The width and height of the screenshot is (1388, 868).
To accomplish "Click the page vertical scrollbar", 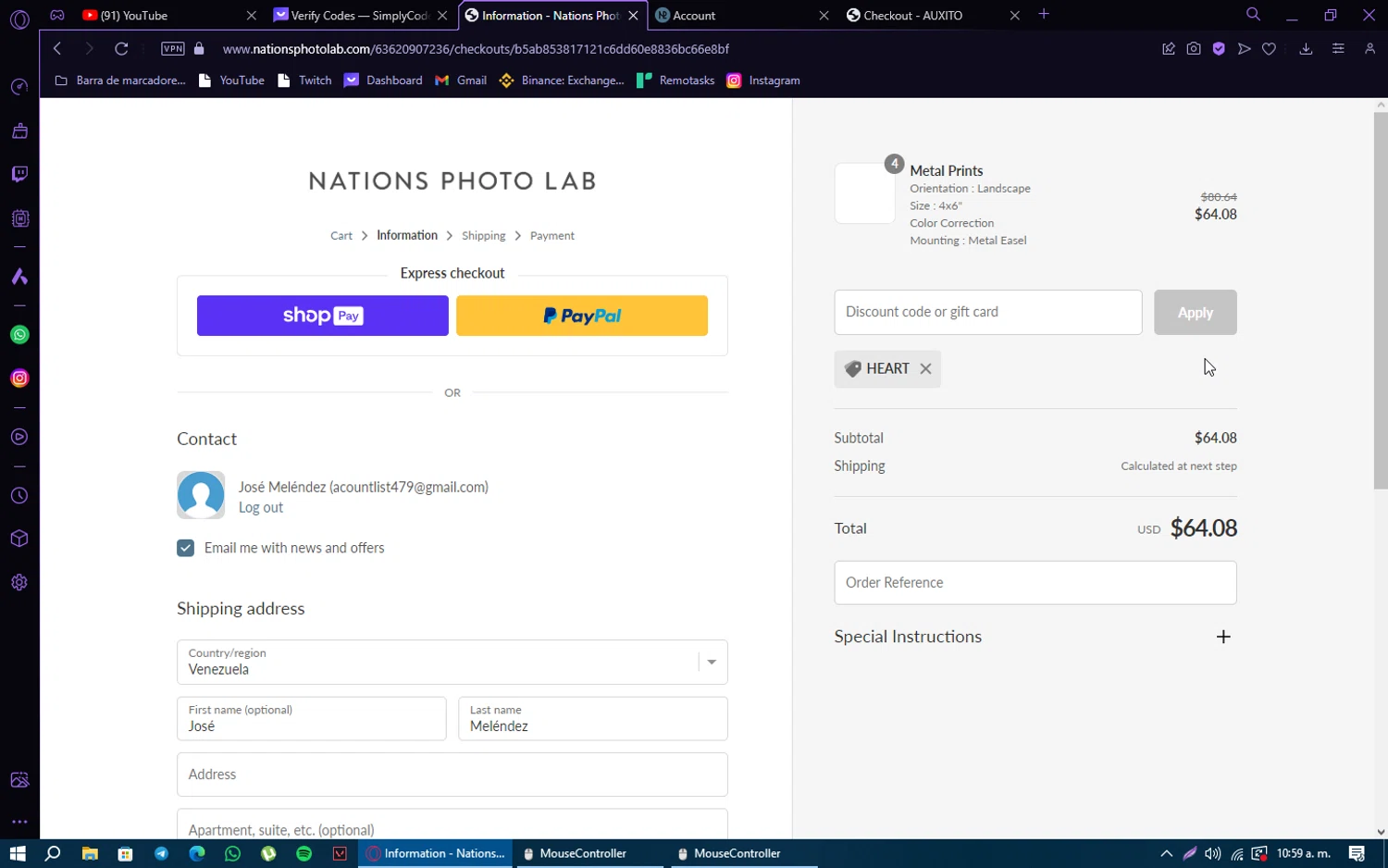I will (1381, 301).
